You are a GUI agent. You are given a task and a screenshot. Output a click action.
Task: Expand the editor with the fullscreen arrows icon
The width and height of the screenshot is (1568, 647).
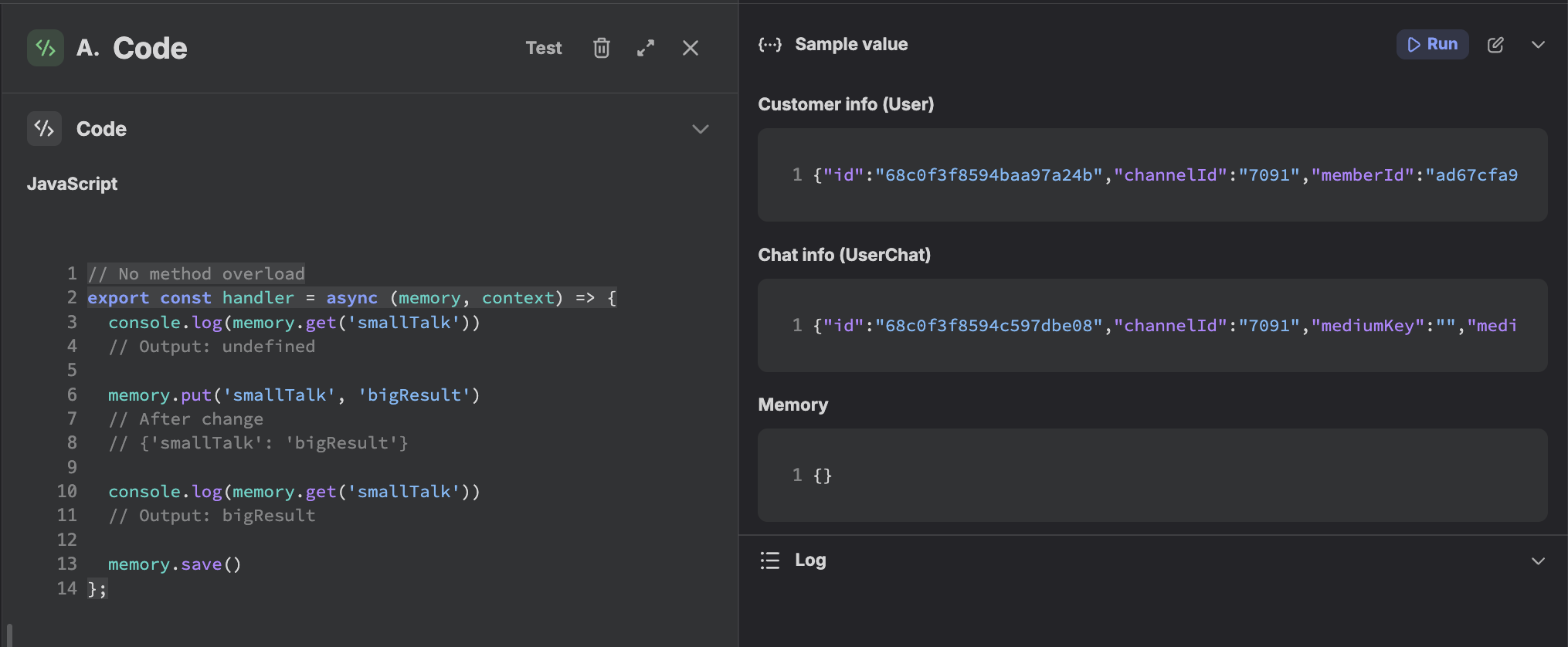pyautogui.click(x=646, y=48)
